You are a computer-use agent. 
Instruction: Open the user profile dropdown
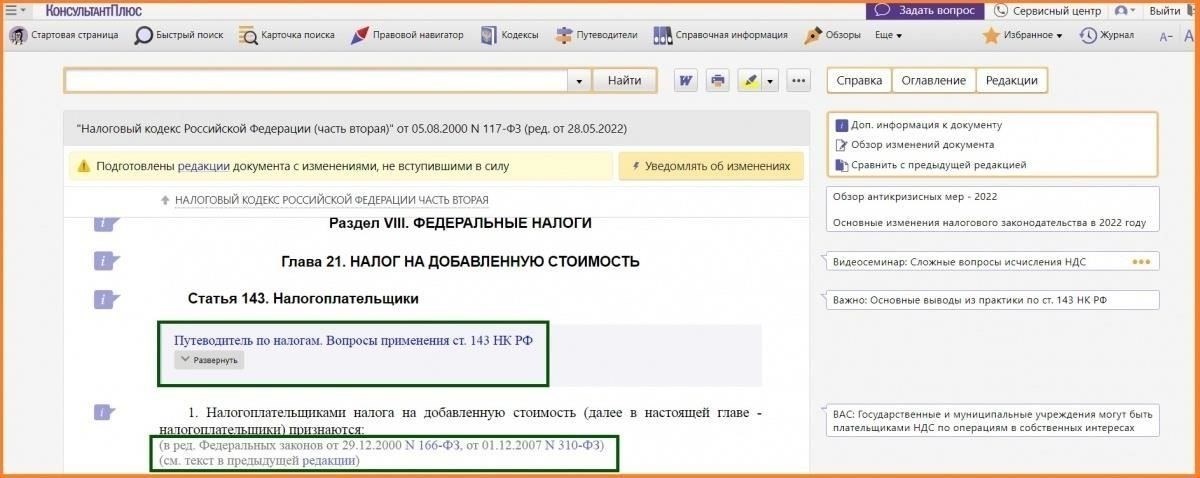1126,11
